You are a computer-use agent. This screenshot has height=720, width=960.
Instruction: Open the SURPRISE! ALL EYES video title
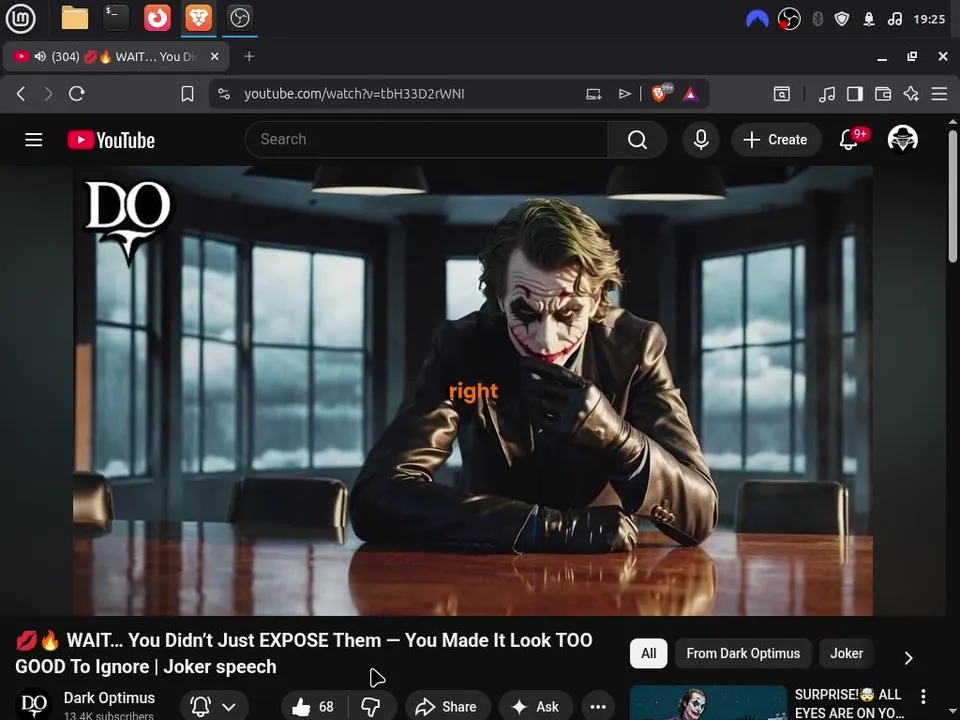coord(849,703)
